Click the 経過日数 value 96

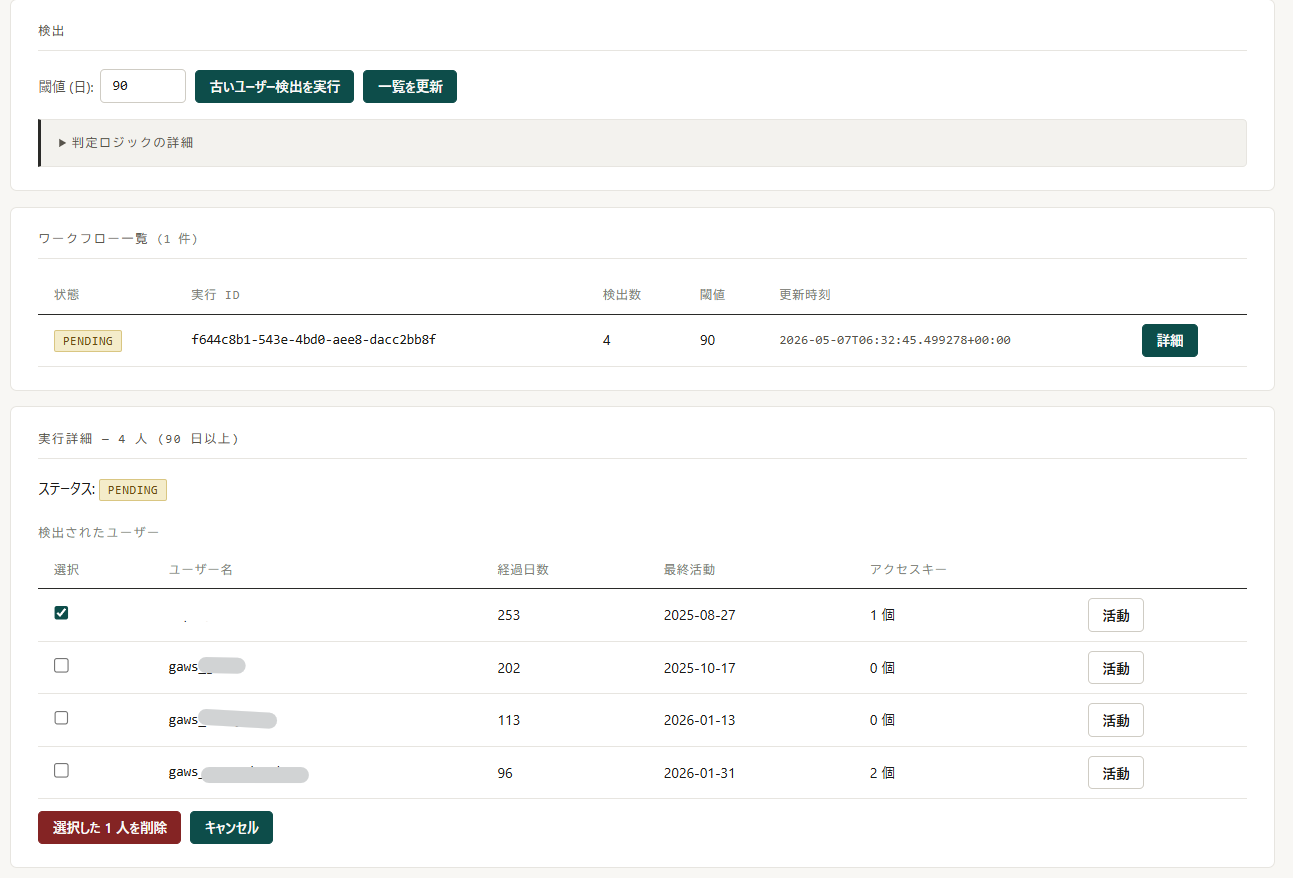pyautogui.click(x=505, y=773)
